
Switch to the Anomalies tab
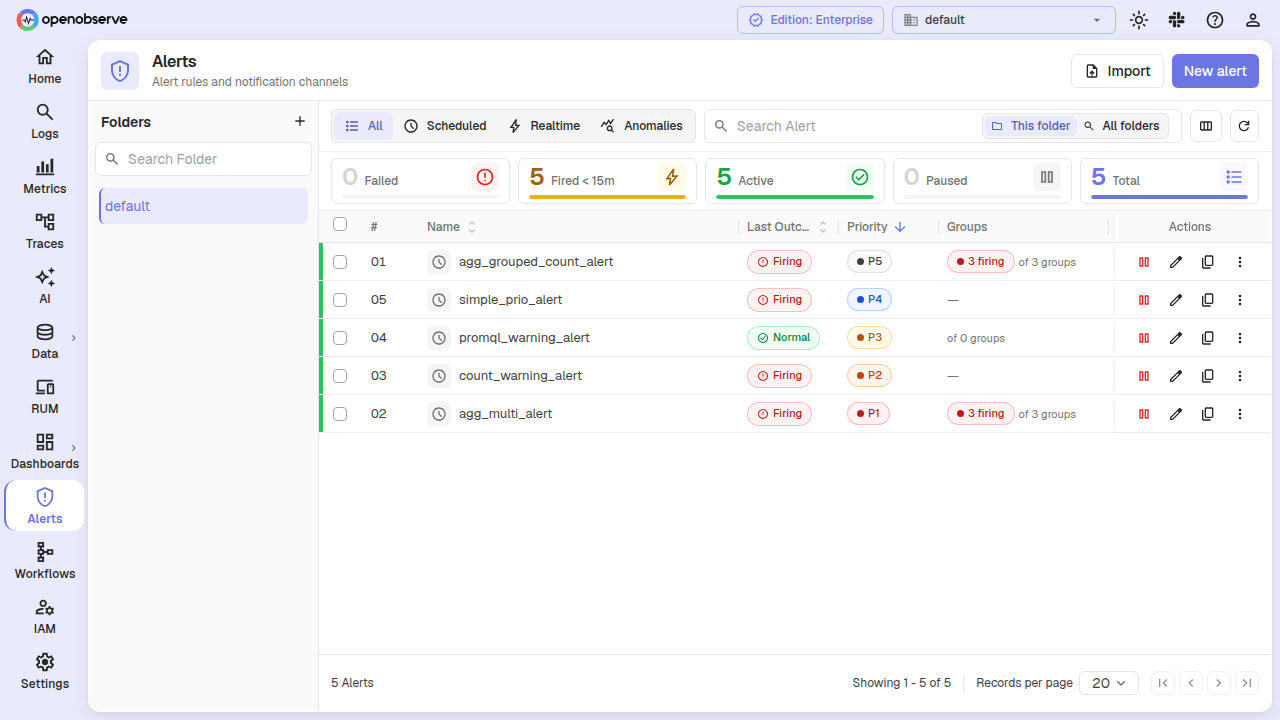click(x=642, y=126)
